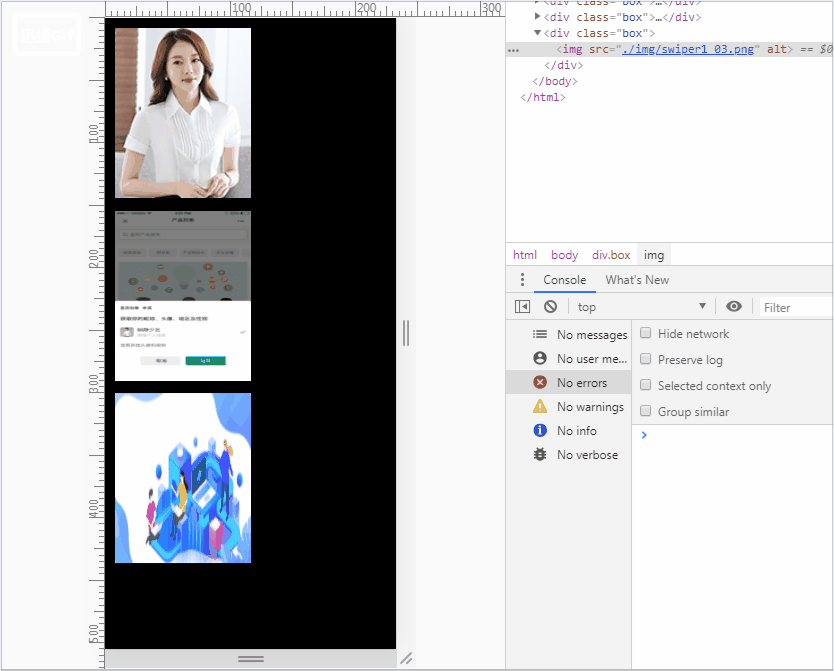Click the eye icon for live expressions
Viewport: 834px width, 671px height.
pyautogui.click(x=734, y=307)
